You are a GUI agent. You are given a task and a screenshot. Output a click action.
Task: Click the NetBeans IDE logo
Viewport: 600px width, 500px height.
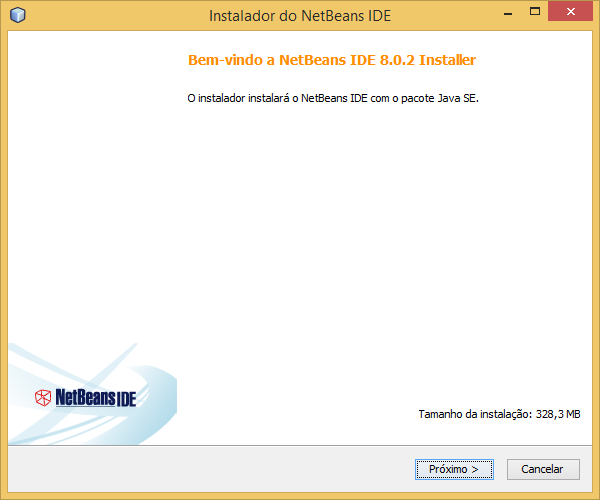(85, 397)
